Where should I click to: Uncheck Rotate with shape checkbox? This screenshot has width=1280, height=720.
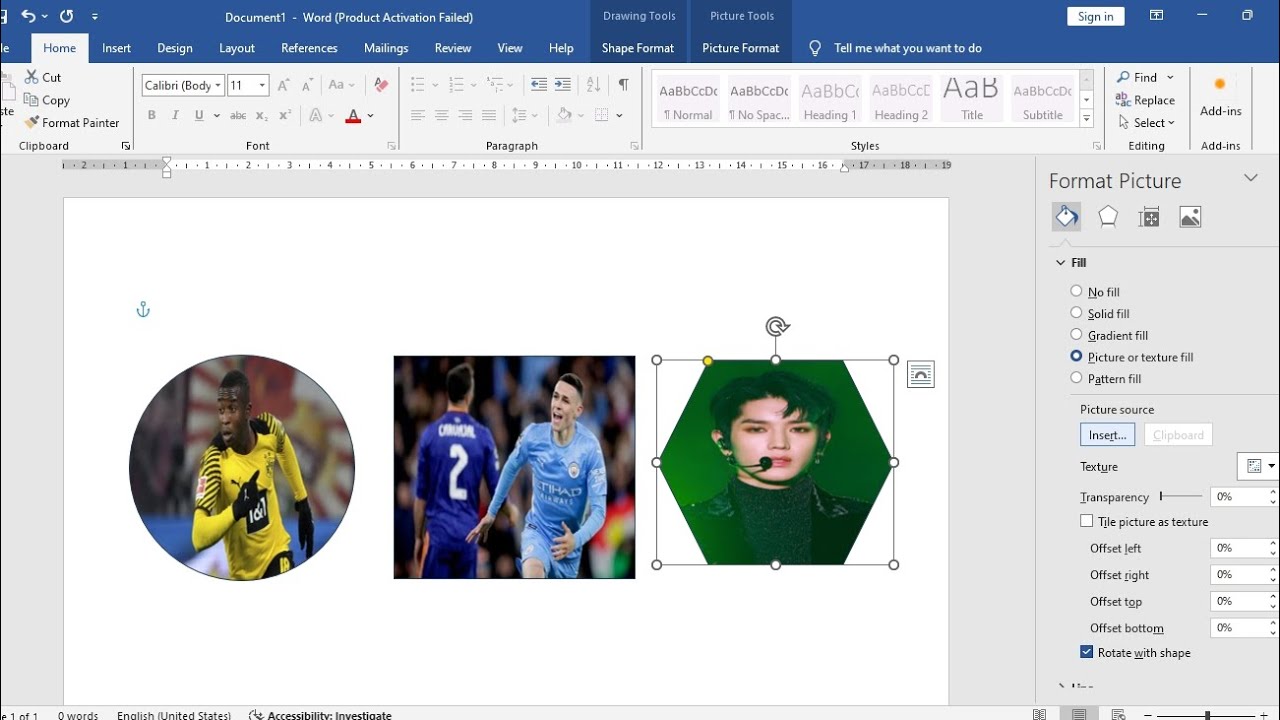coord(1086,652)
